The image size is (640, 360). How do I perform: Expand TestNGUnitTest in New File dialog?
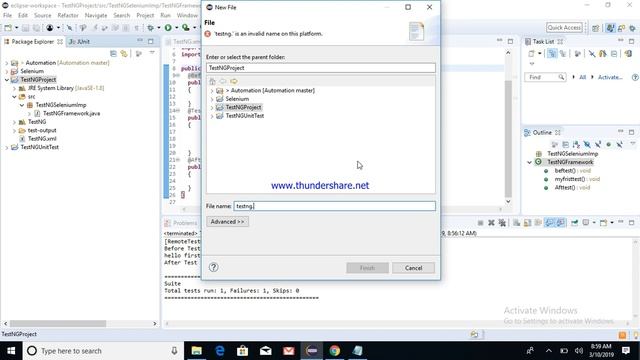[x=212, y=116]
